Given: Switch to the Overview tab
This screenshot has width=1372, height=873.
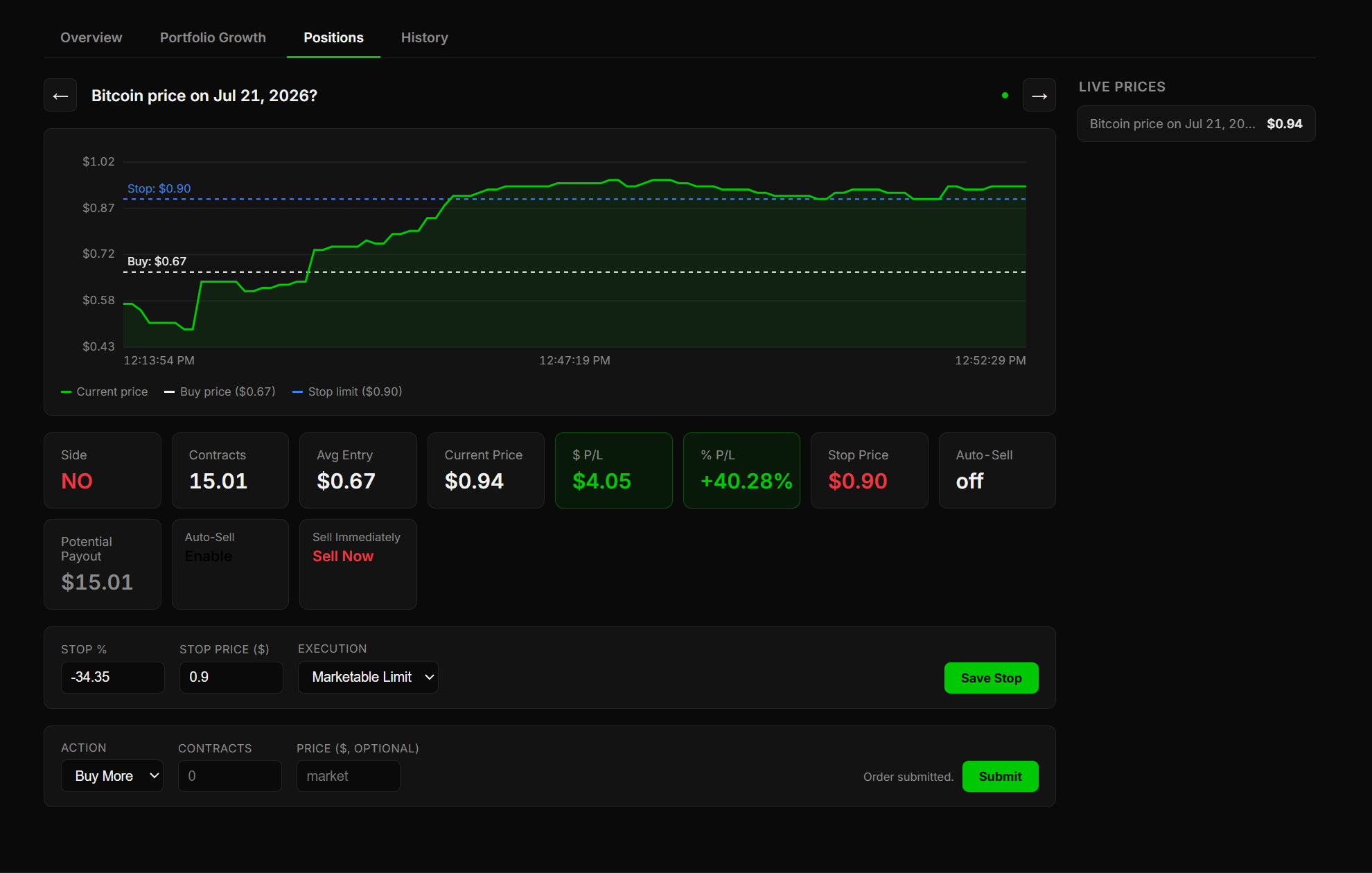Looking at the screenshot, I should coord(91,37).
